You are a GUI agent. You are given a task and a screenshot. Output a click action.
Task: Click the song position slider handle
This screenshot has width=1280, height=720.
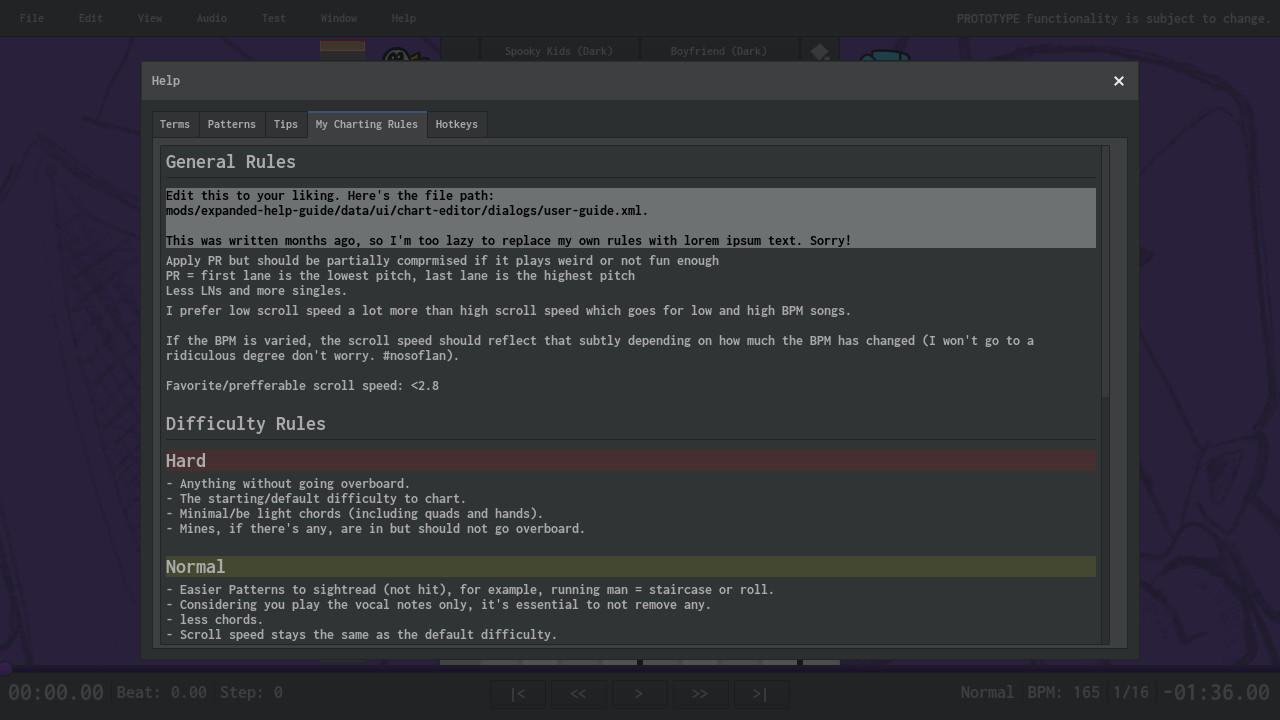click(x=5, y=668)
